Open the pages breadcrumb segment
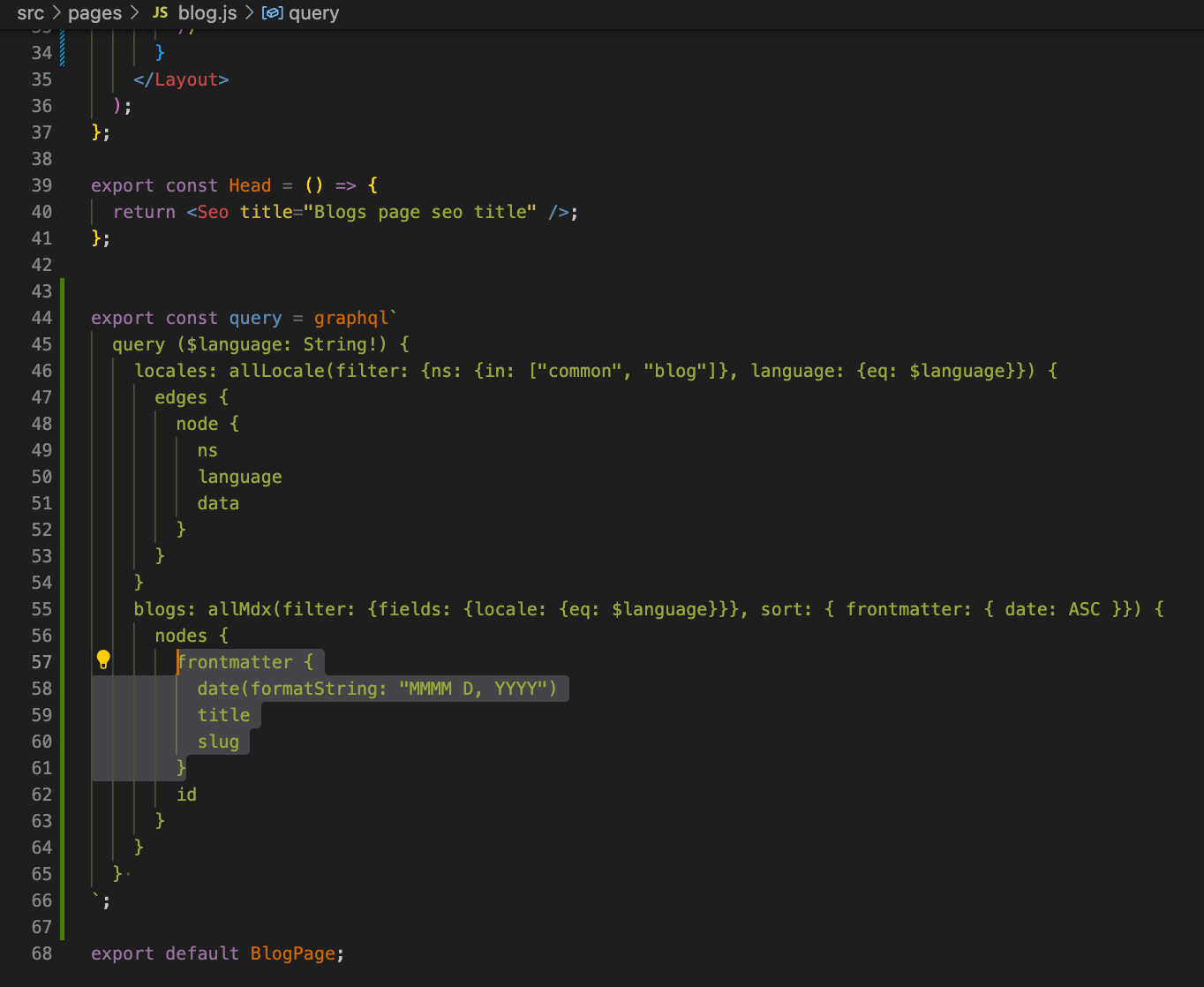Image resolution: width=1204 pixels, height=987 pixels. pos(94,13)
